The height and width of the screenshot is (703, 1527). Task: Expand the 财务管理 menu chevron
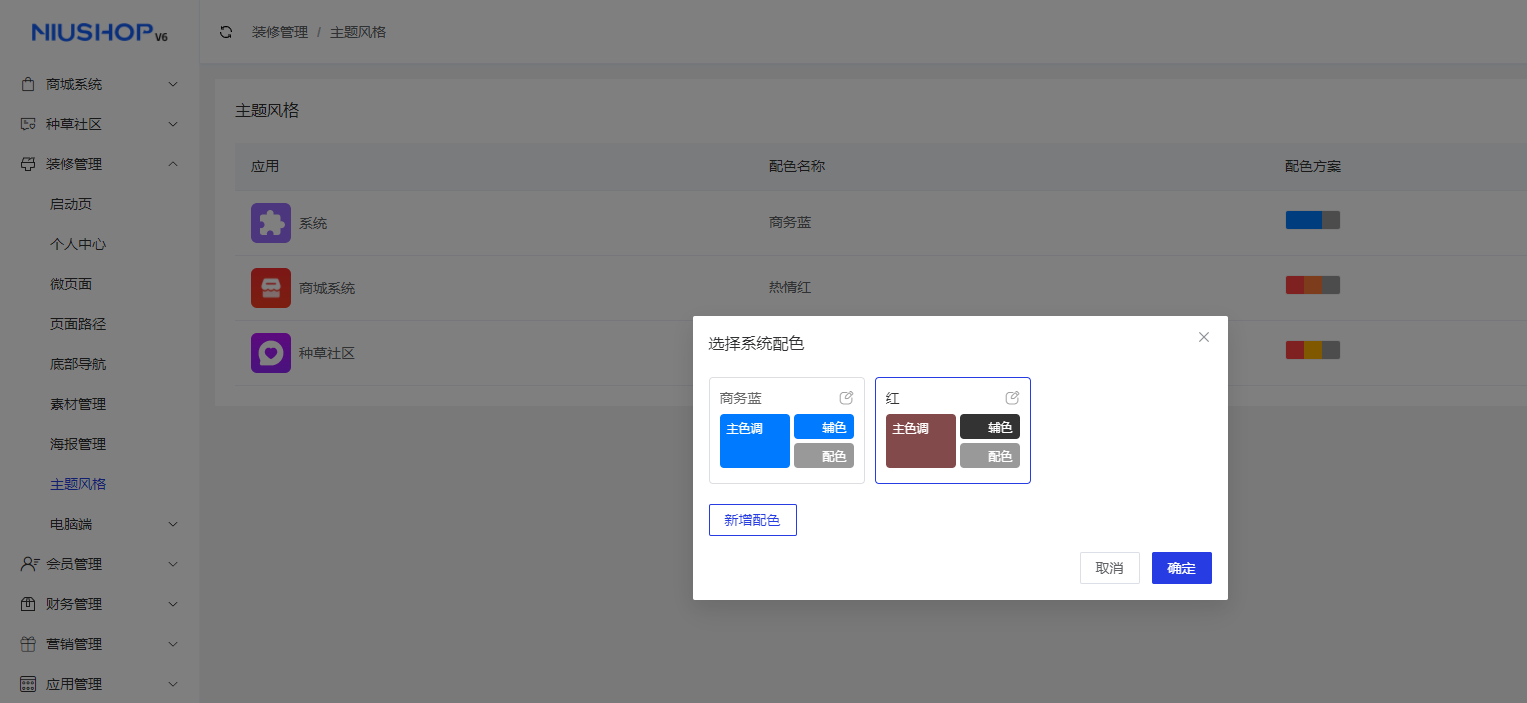click(x=173, y=604)
